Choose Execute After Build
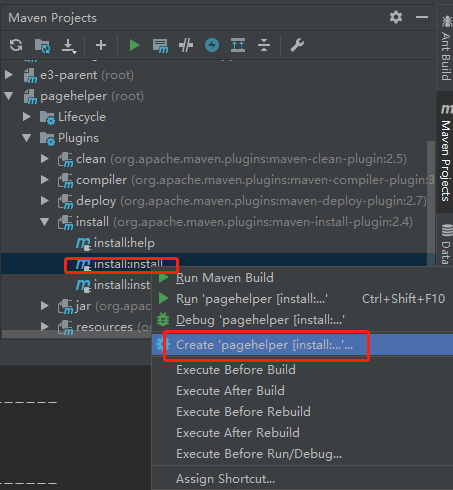453x490 pixels. coord(302,391)
